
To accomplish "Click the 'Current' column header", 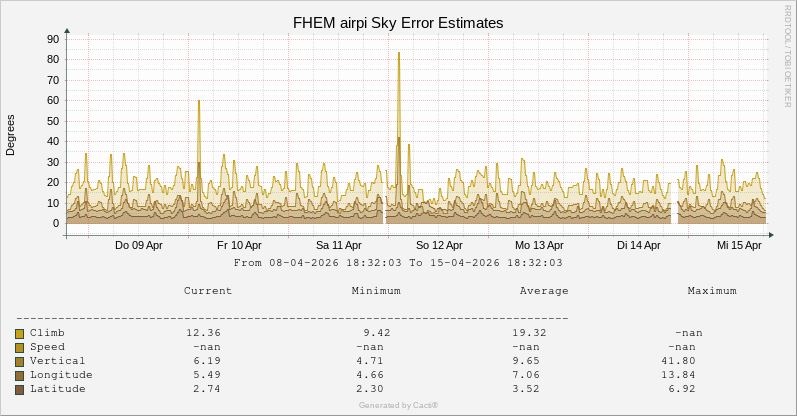I will coord(208,291).
